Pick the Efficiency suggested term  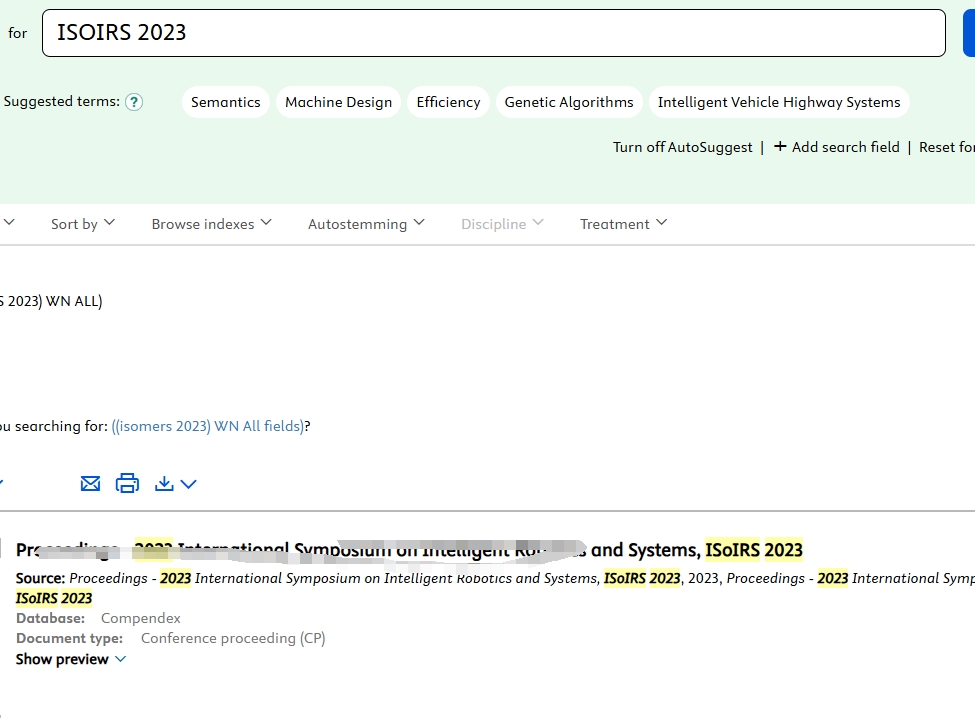point(448,102)
